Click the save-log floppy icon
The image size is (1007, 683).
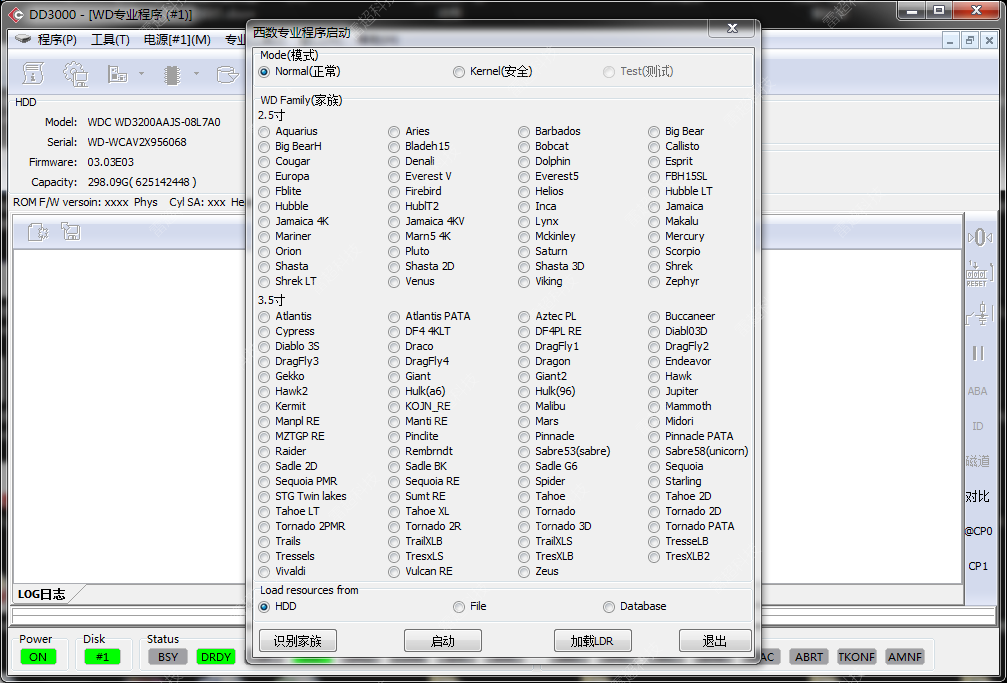71,231
